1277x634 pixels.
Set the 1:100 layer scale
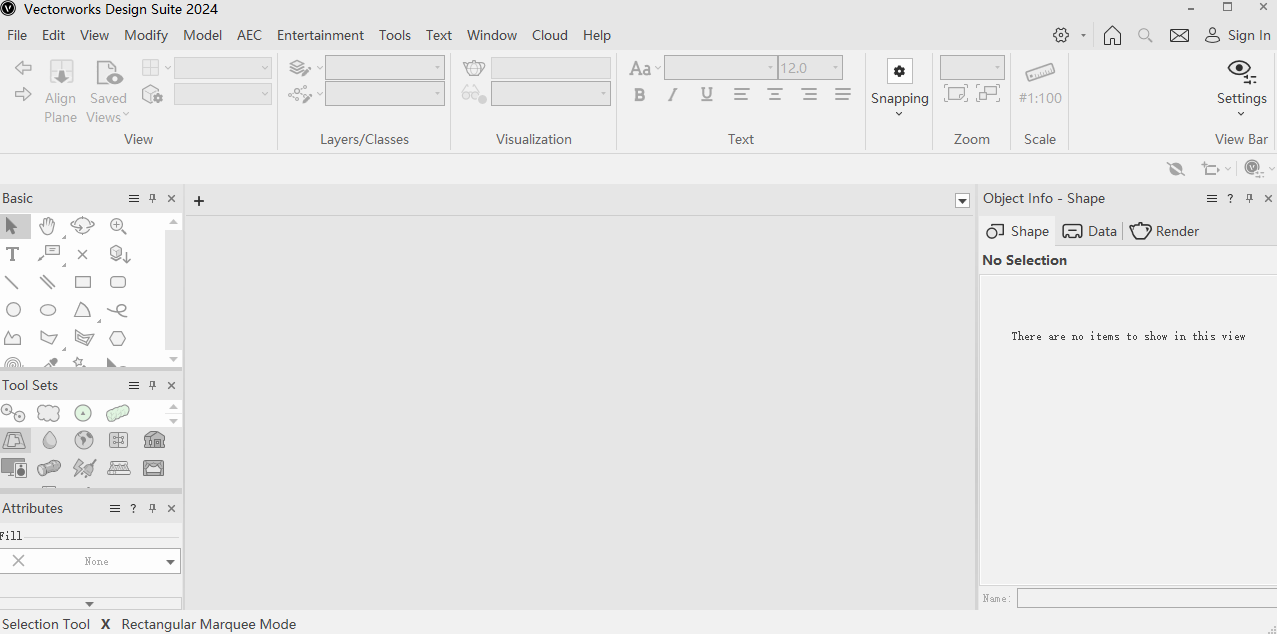(x=1040, y=82)
